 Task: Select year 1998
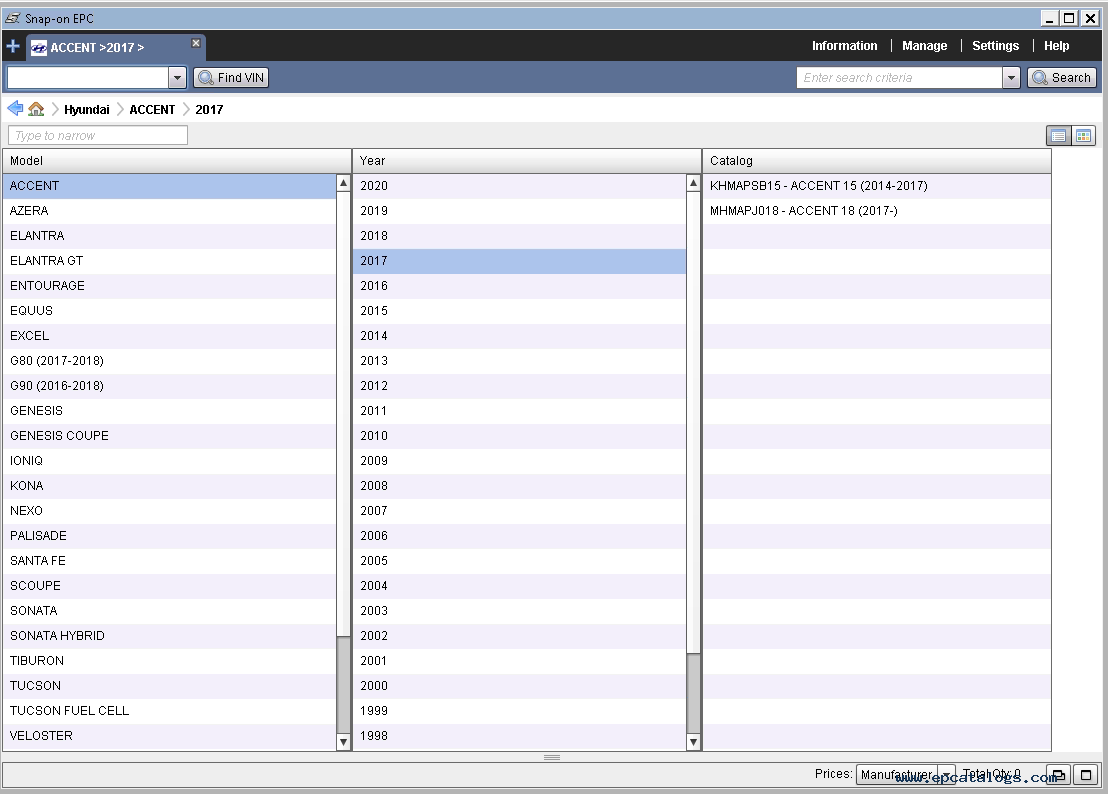pos(519,736)
